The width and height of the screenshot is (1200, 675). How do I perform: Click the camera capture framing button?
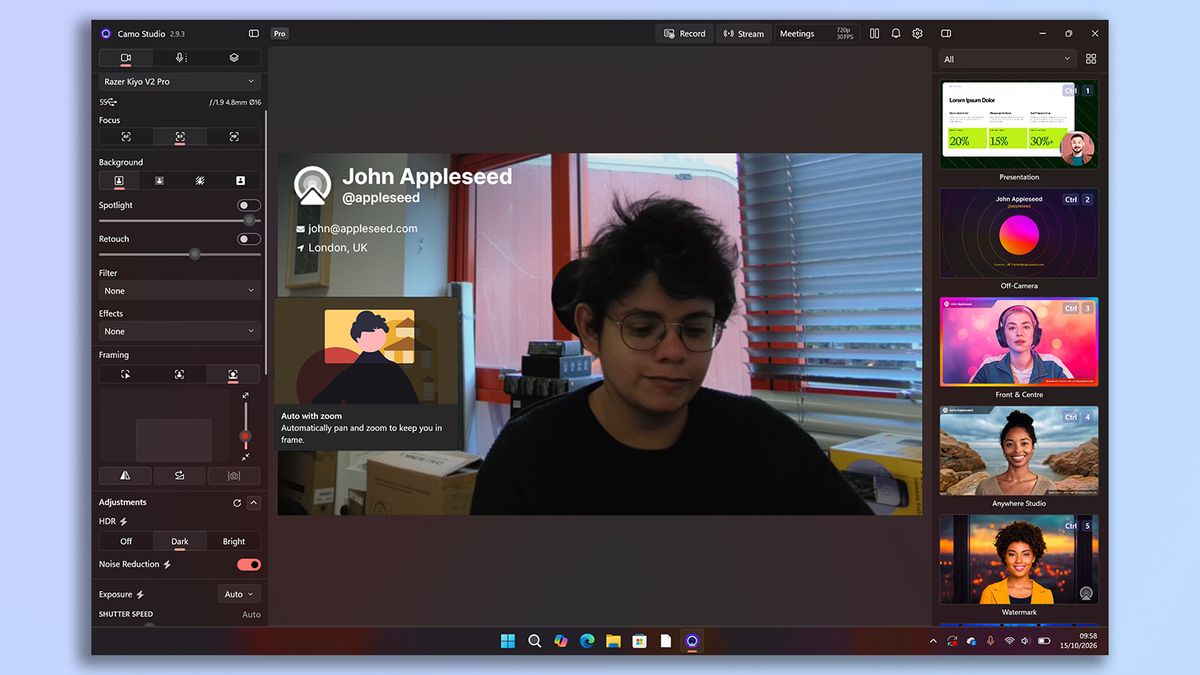[x=234, y=476]
